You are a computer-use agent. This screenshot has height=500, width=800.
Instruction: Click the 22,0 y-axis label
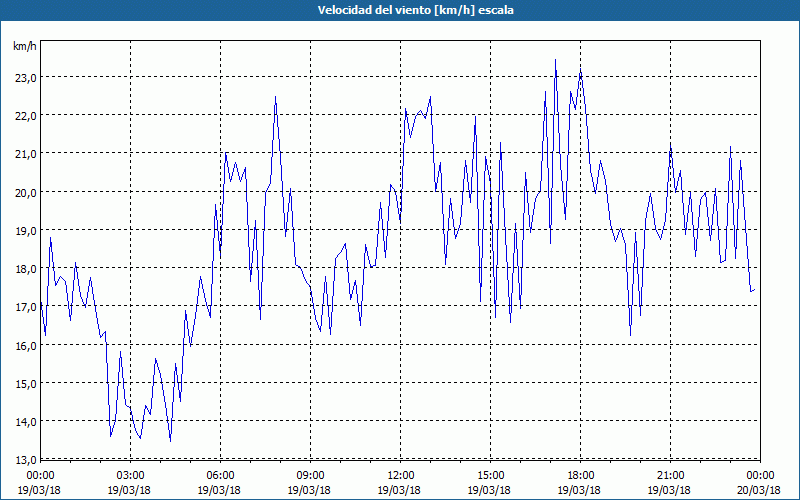click(x=25, y=116)
